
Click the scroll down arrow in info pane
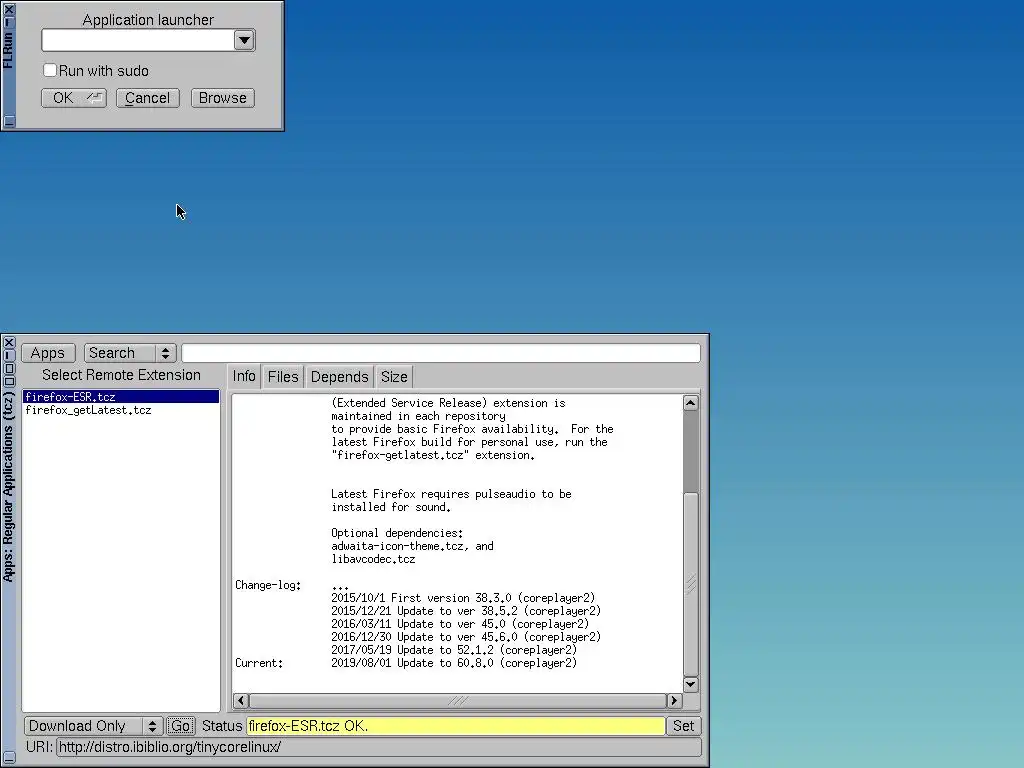[690, 684]
